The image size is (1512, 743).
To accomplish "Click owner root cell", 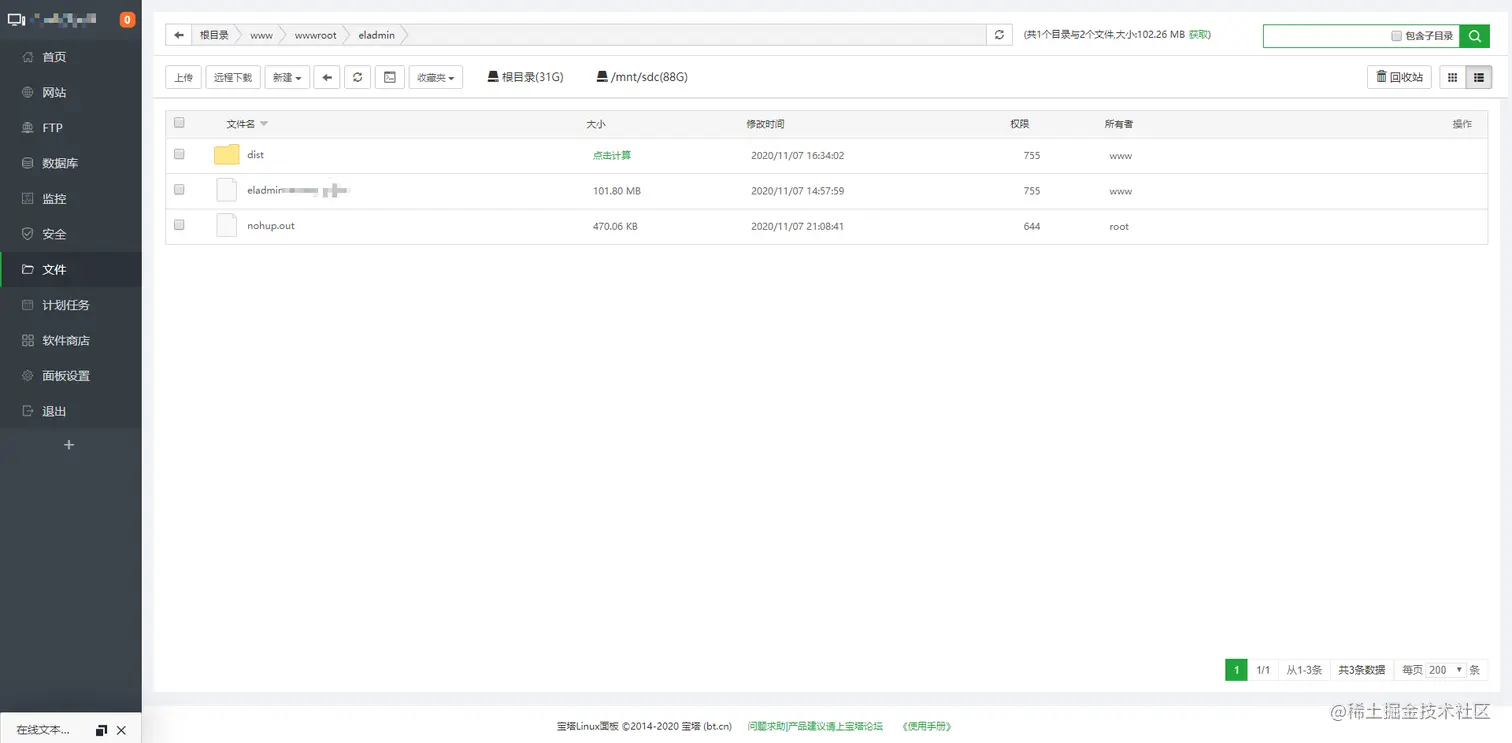I will pos(1119,227).
